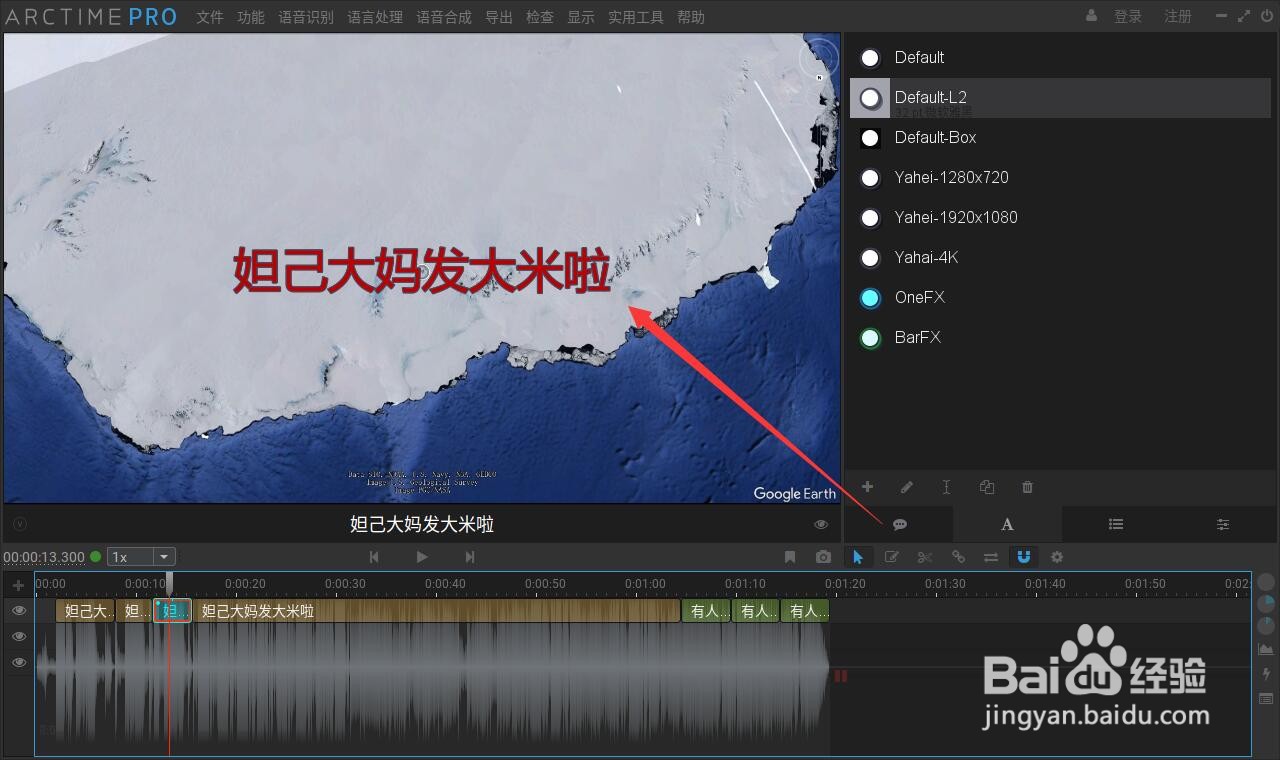The image size is (1280, 760).
Task: Open the 文件 menu
Action: coord(210,17)
